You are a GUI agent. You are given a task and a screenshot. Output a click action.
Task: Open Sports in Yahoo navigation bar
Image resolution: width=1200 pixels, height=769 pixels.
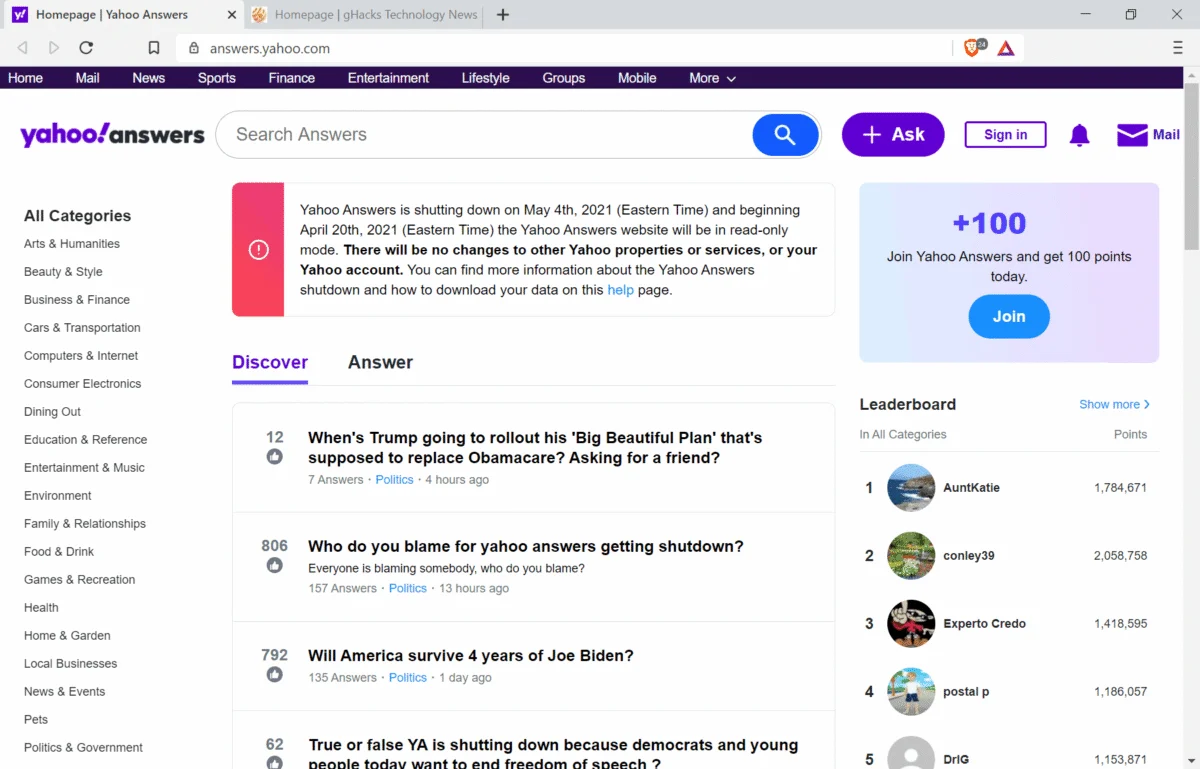click(x=216, y=78)
